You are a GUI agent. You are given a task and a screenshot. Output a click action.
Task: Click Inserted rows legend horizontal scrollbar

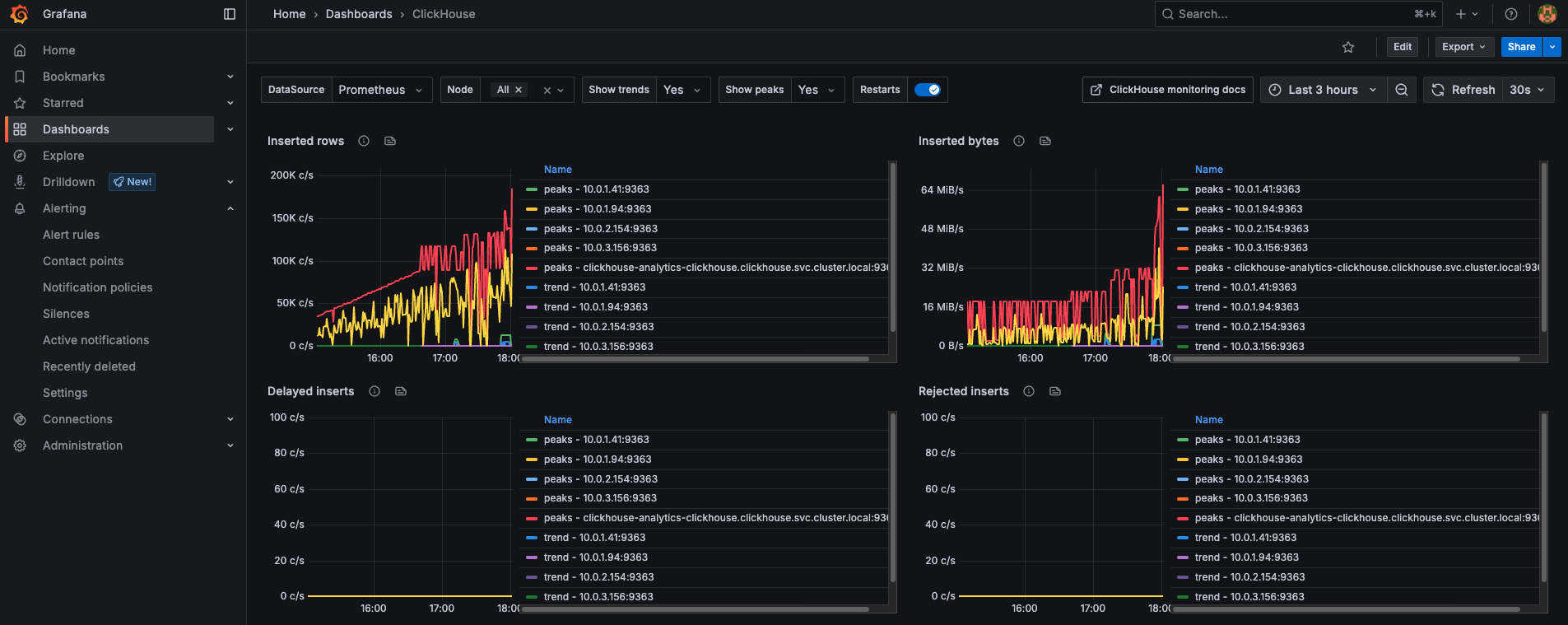pyautogui.click(x=696, y=359)
